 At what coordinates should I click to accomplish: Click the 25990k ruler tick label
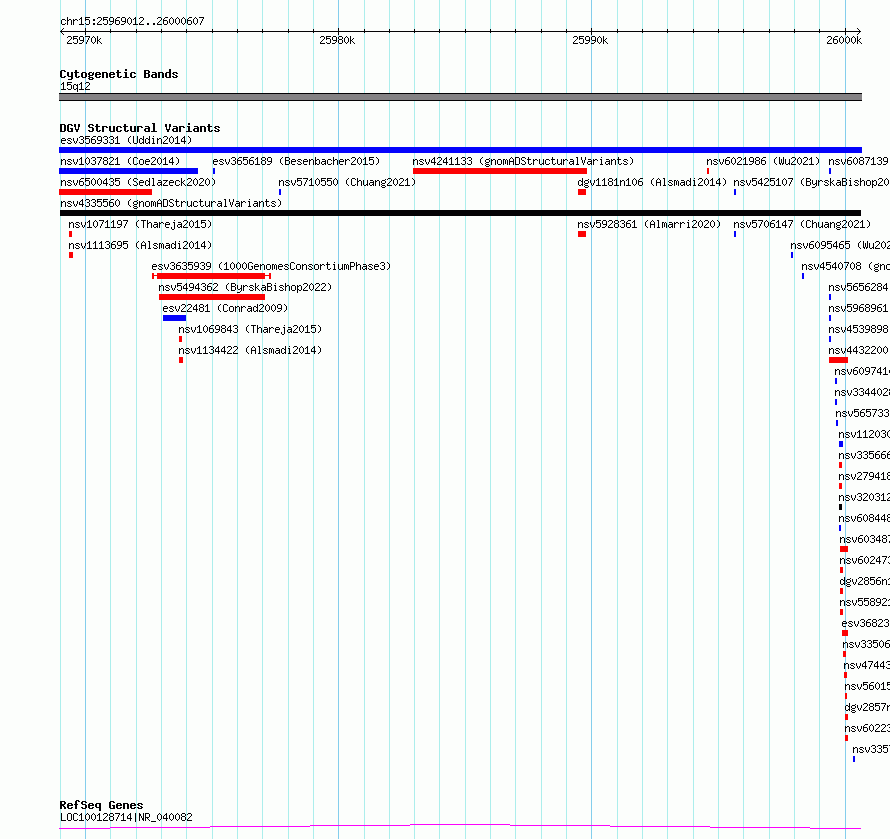[x=590, y=40]
